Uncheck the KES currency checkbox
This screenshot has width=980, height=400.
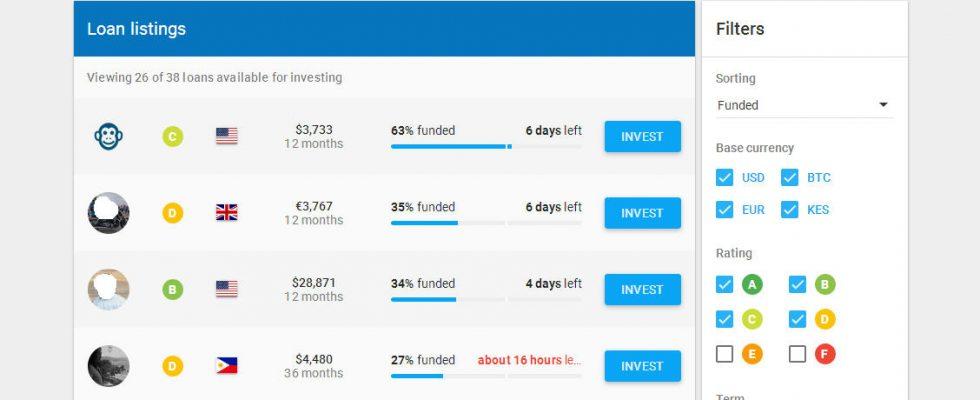click(789, 209)
